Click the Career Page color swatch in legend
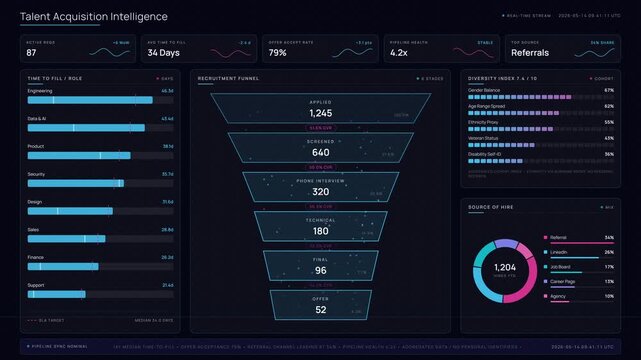The image size is (641, 360). (545, 282)
